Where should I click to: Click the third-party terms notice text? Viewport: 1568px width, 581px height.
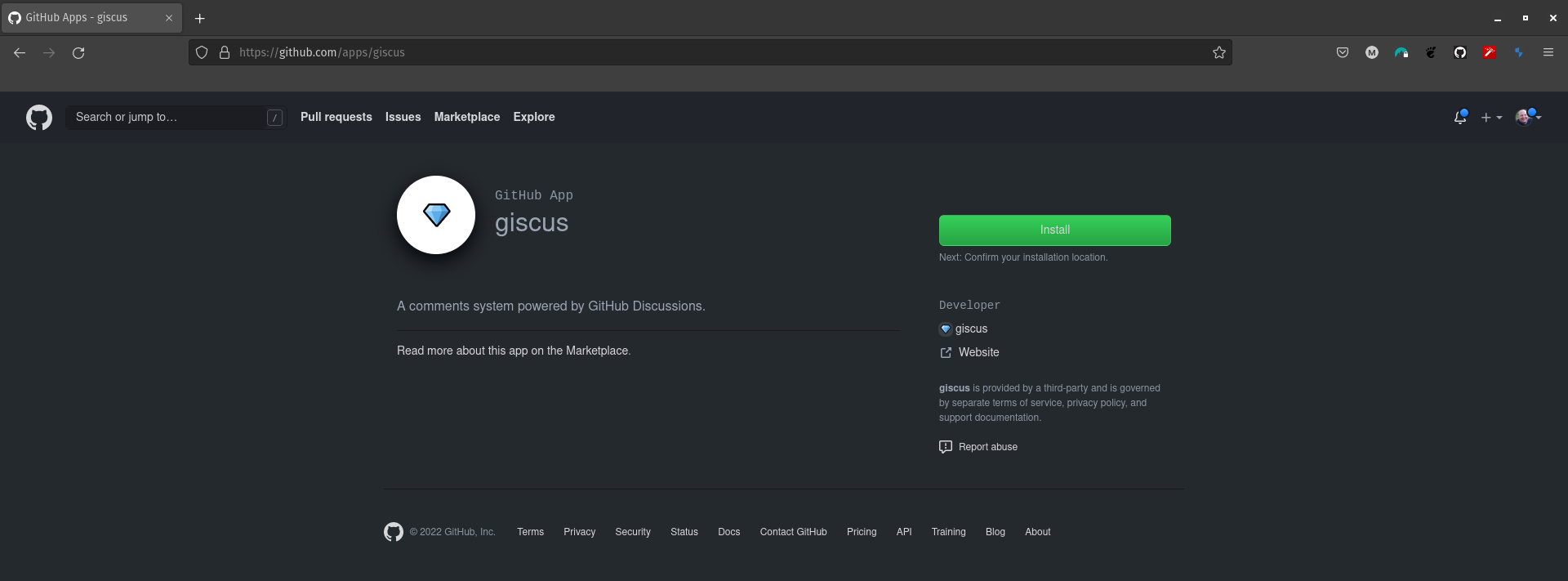click(1049, 403)
